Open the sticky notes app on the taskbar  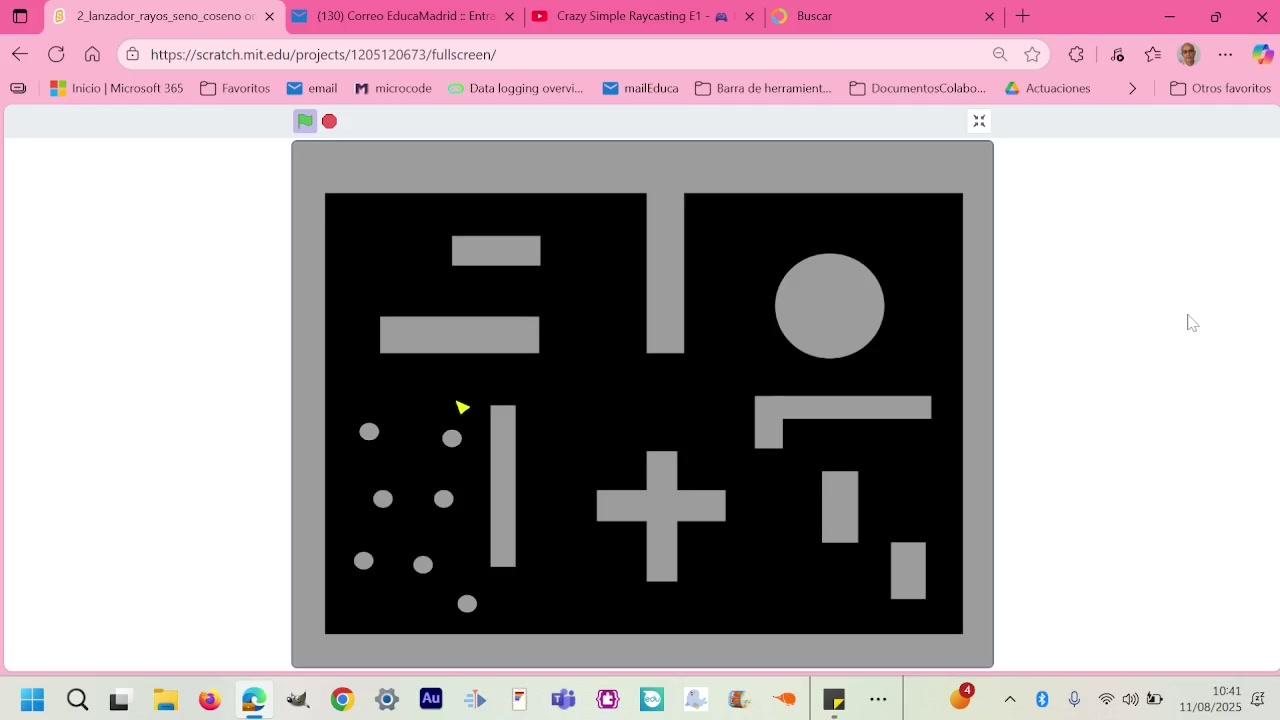[x=834, y=699]
